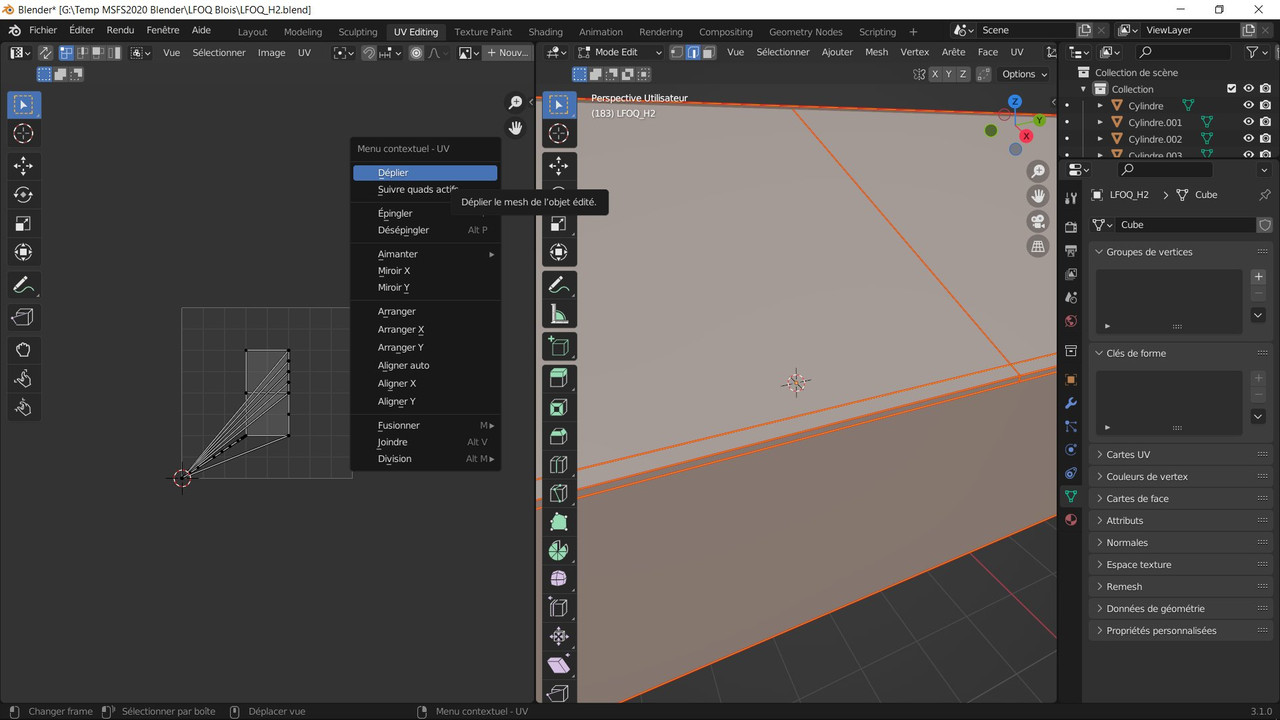Switch to the Texture Paint workspace tab
Screen dimensions: 1280x720
[x=483, y=31]
